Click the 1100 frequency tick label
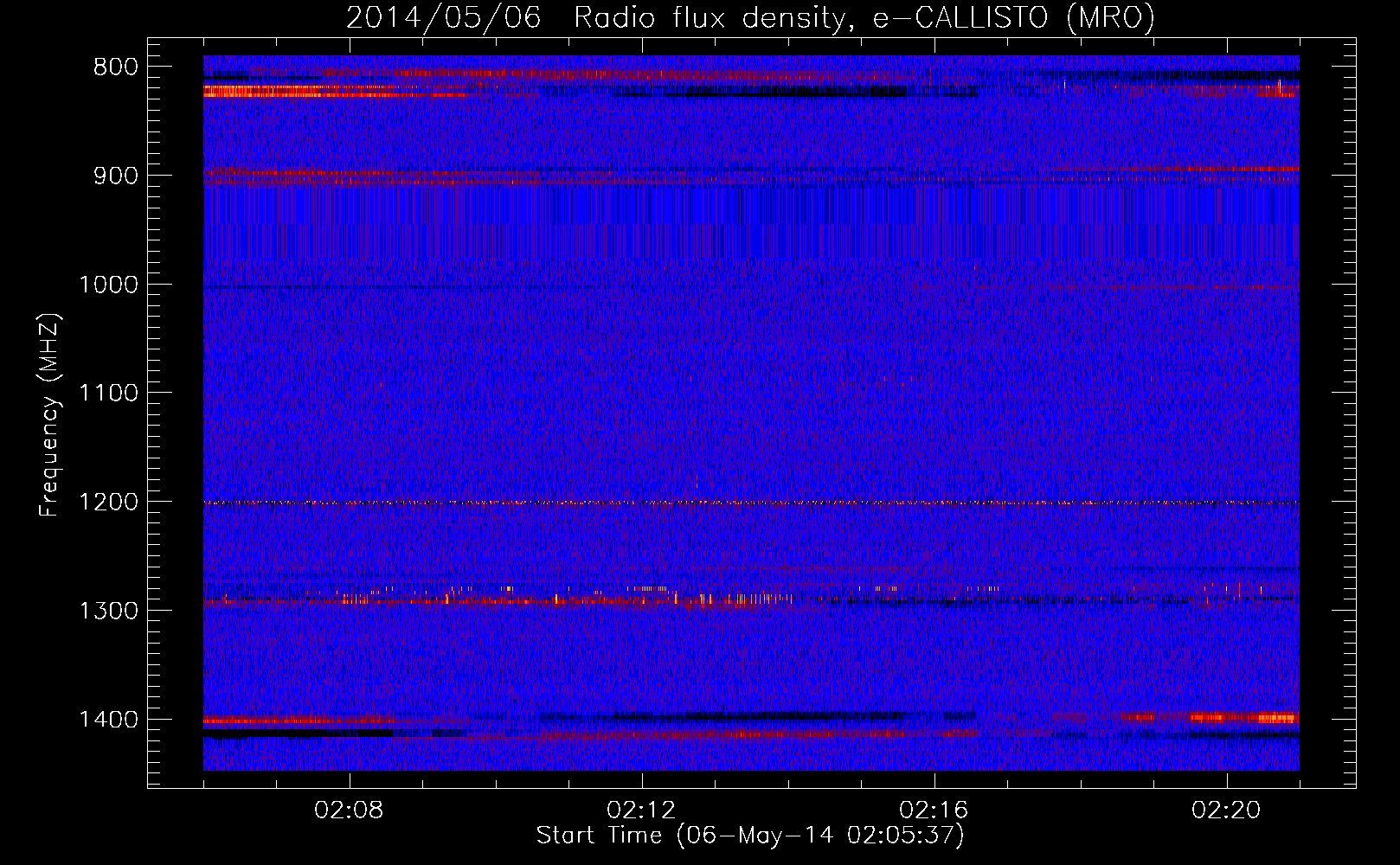 108,394
